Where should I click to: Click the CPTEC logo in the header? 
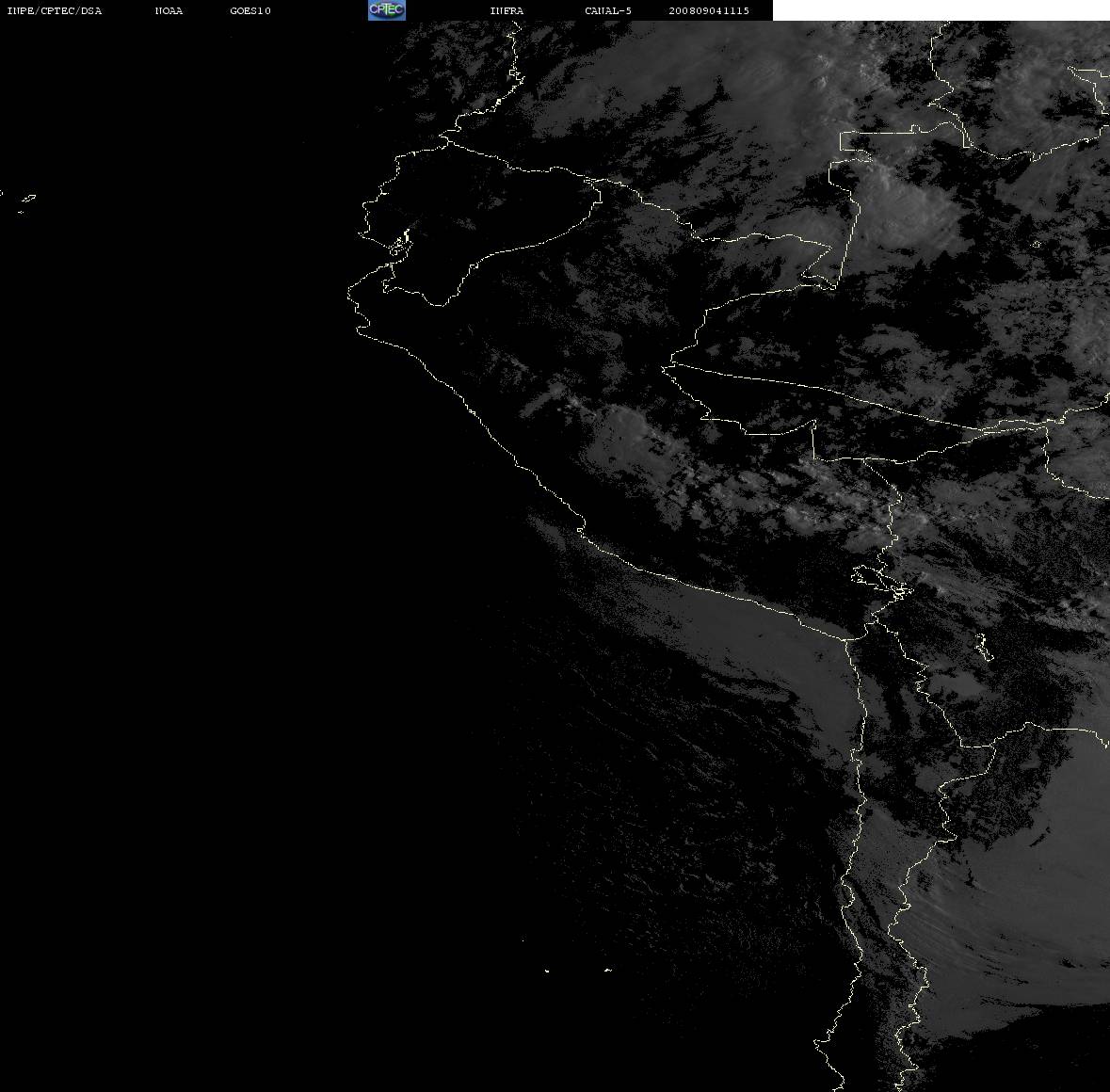[x=387, y=10]
